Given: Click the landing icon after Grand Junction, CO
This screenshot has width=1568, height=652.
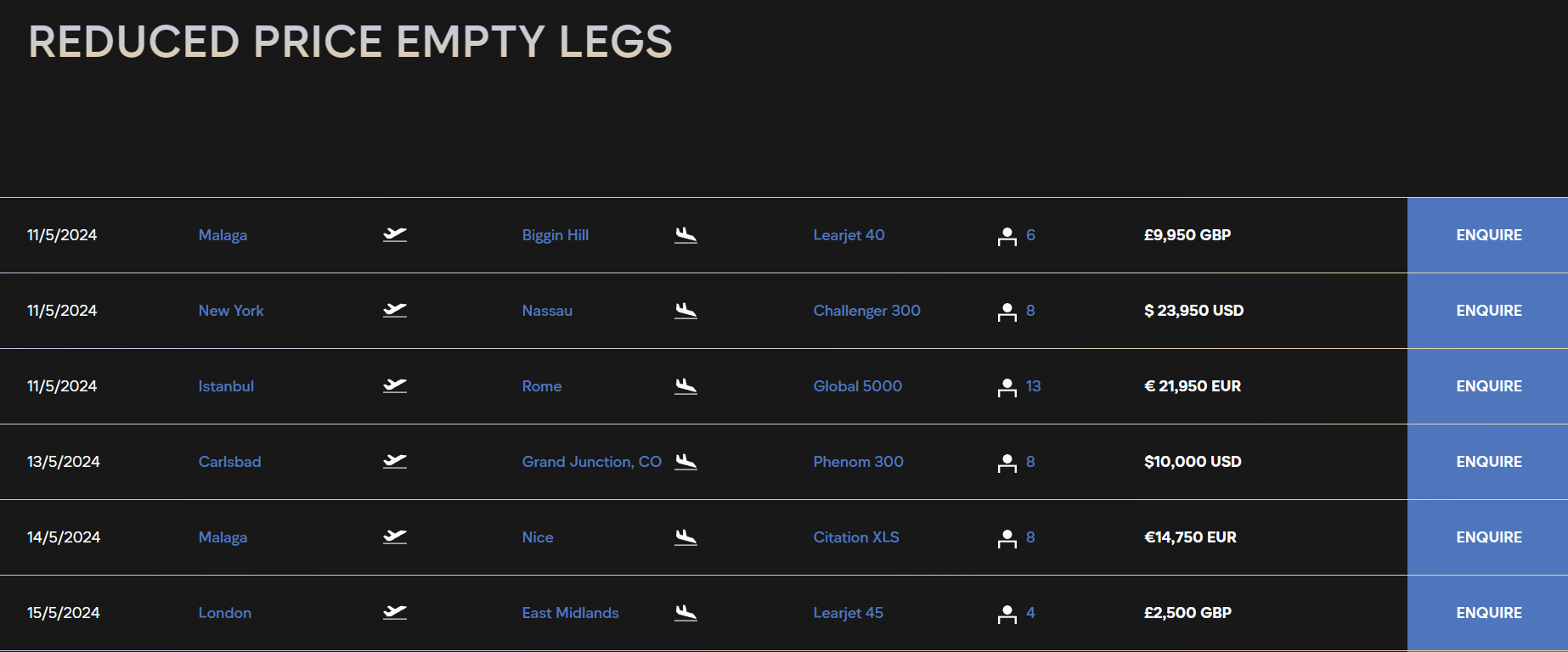Looking at the screenshot, I should (685, 462).
